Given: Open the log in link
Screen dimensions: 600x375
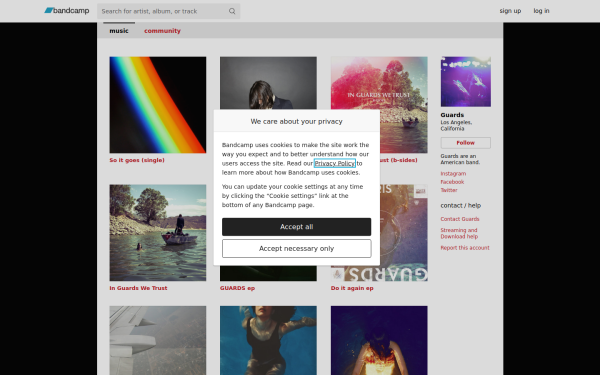Looking at the screenshot, I should (x=541, y=11).
